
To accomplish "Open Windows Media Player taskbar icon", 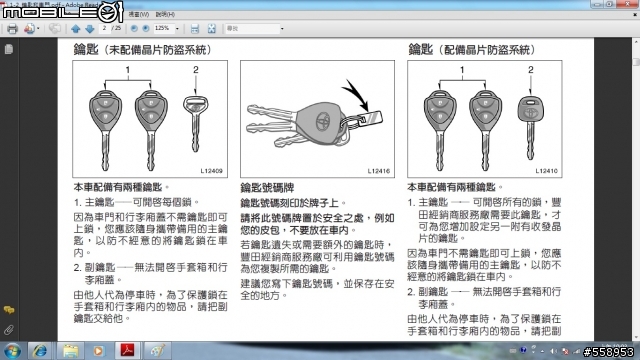I will (x=98, y=351).
